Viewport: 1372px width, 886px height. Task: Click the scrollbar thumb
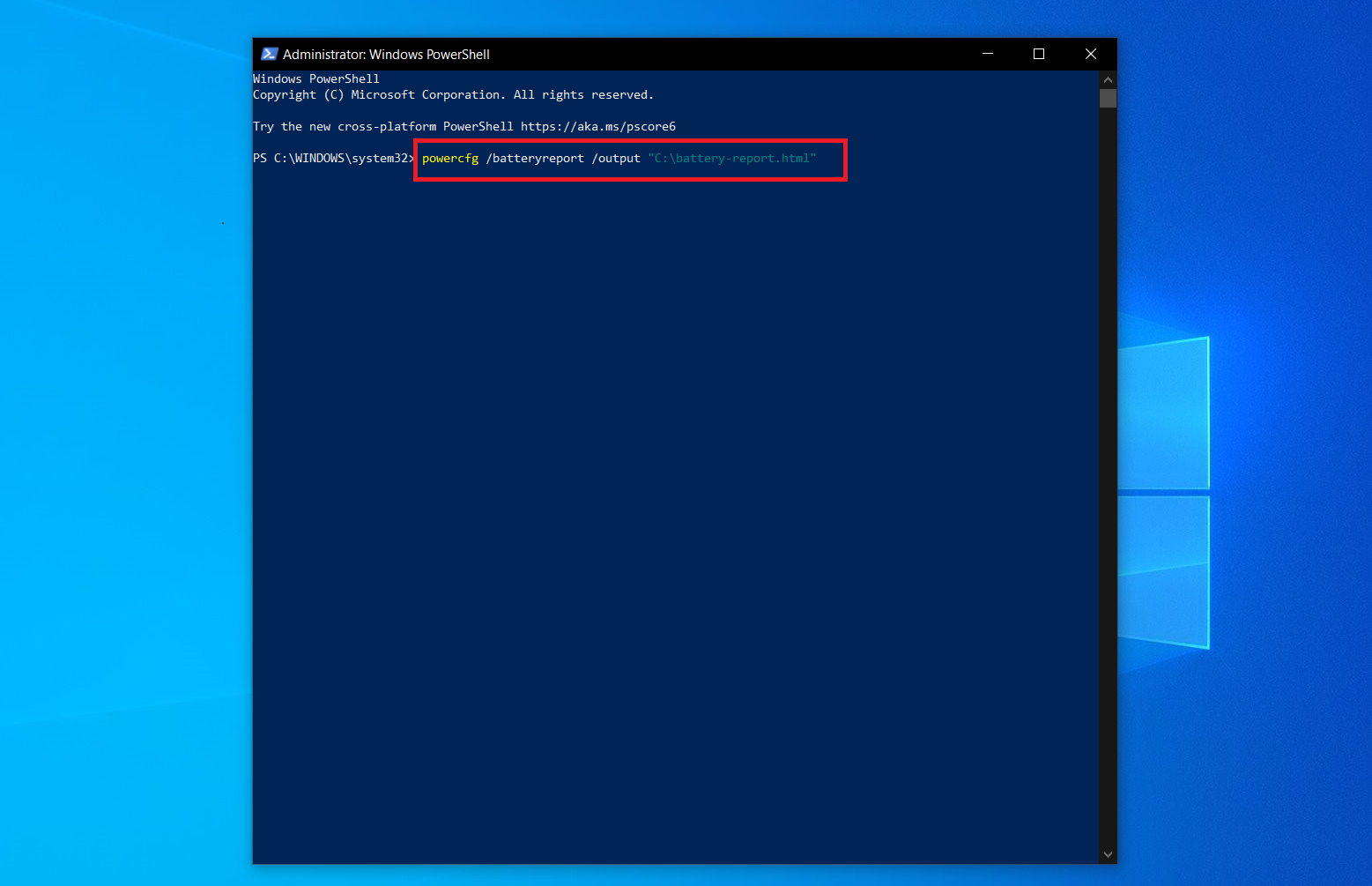(1108, 98)
